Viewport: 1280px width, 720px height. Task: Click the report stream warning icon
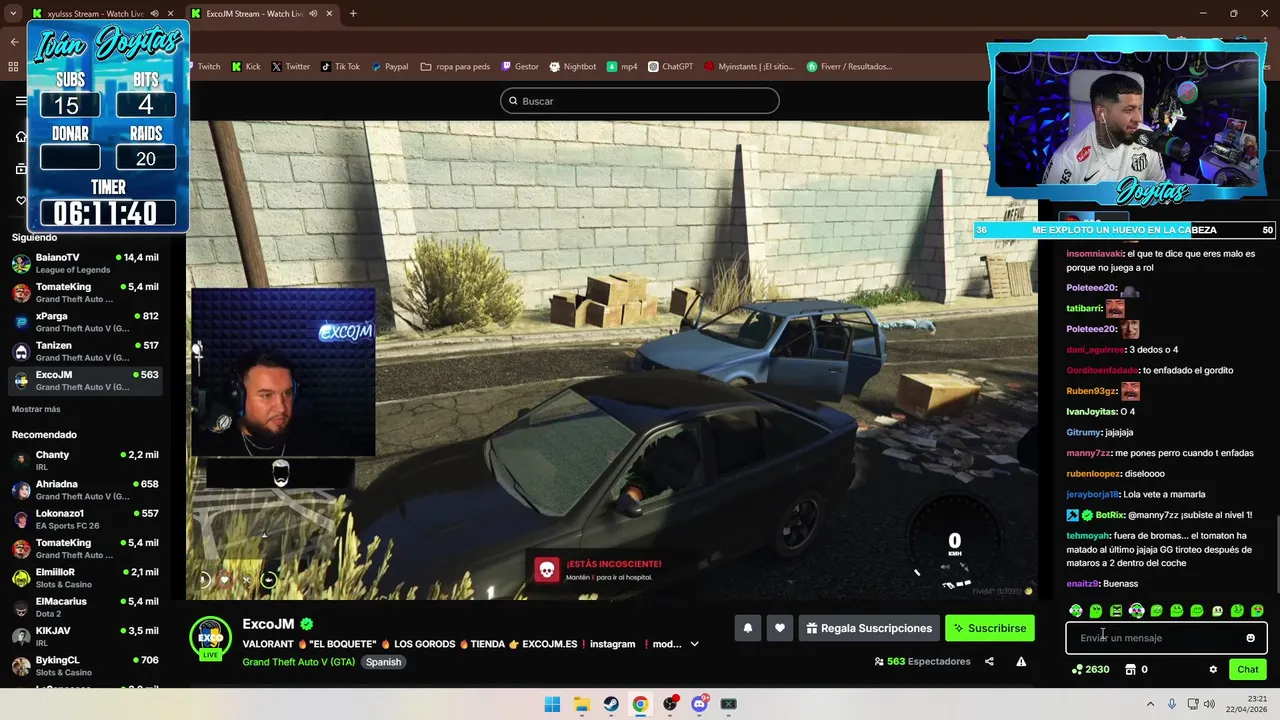click(x=1021, y=661)
